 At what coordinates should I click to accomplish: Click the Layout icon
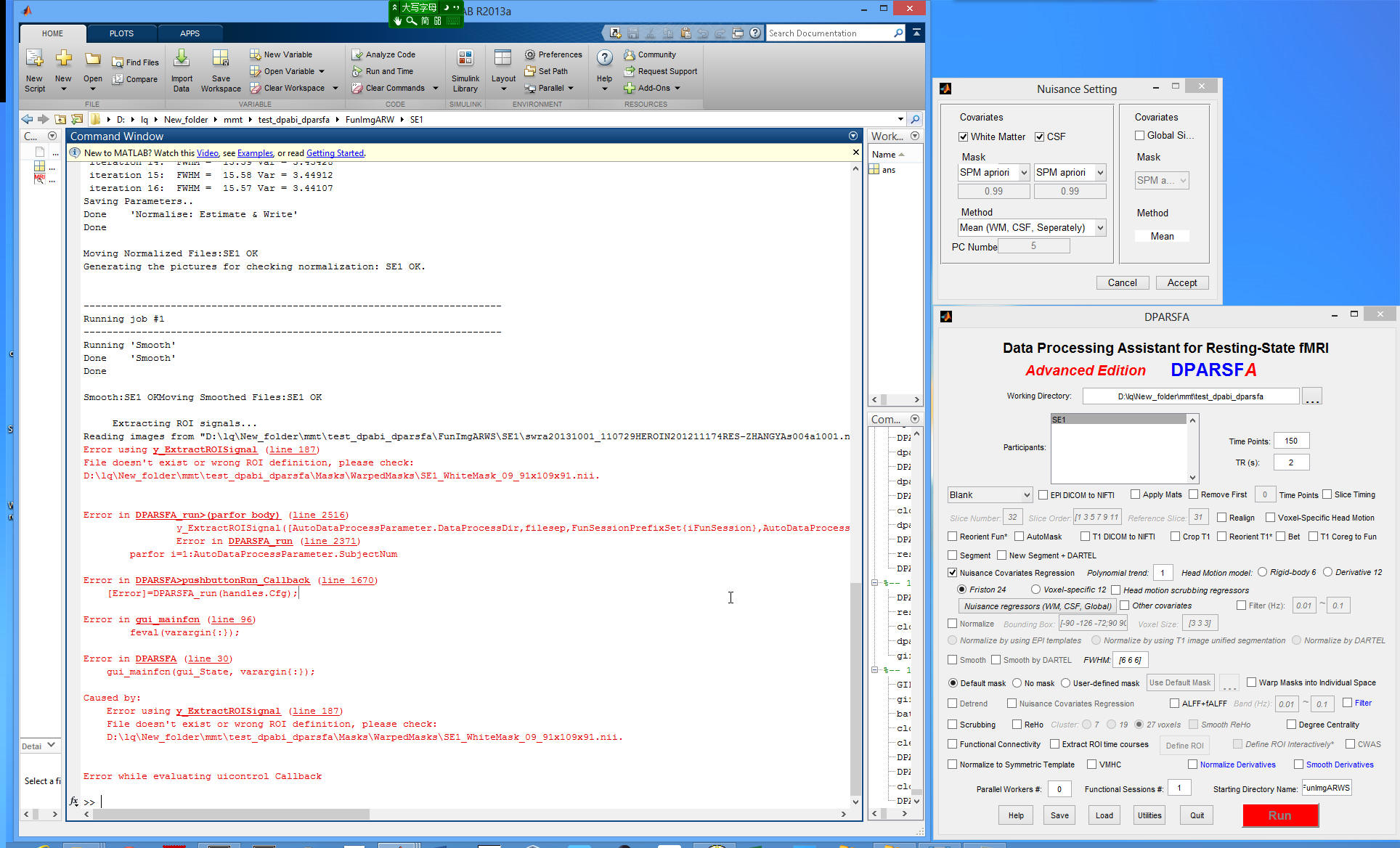[x=502, y=59]
